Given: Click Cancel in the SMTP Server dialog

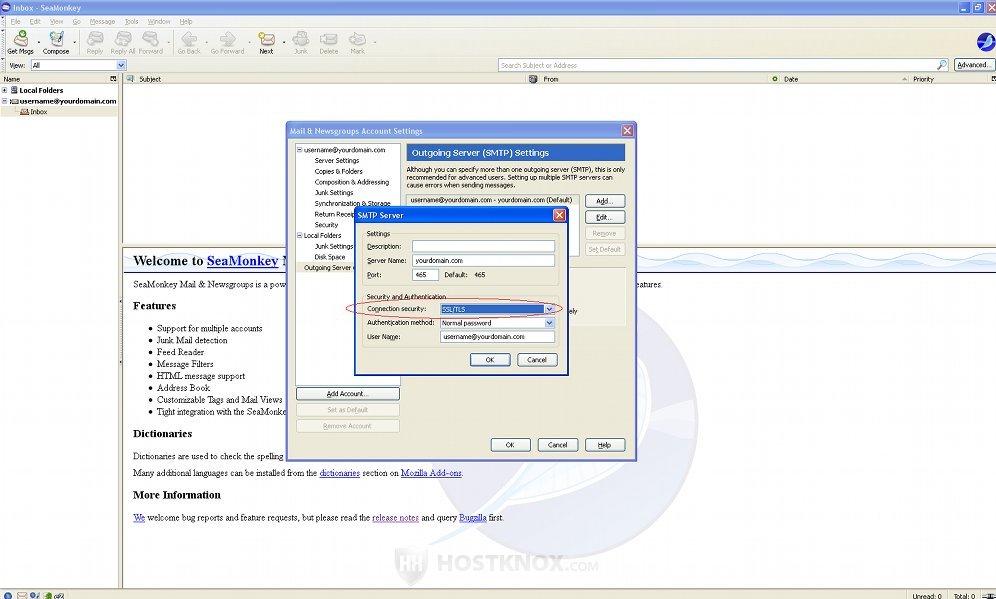Looking at the screenshot, I should pyautogui.click(x=537, y=360).
